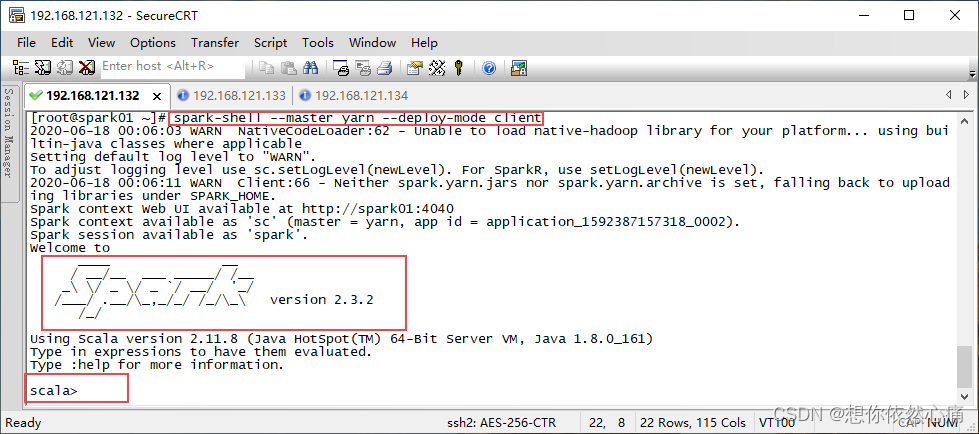
Task: Open the Options menu
Action: pyautogui.click(x=153, y=42)
